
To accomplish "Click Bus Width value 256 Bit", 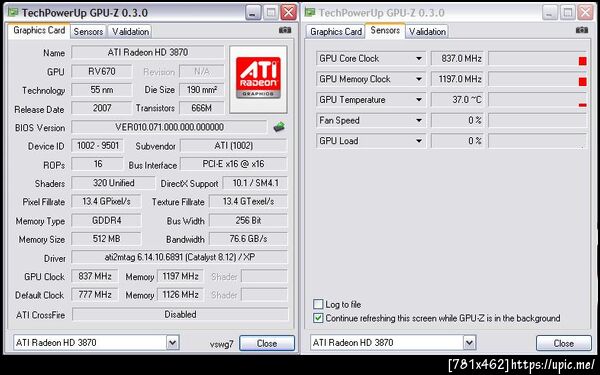I will point(248,220).
